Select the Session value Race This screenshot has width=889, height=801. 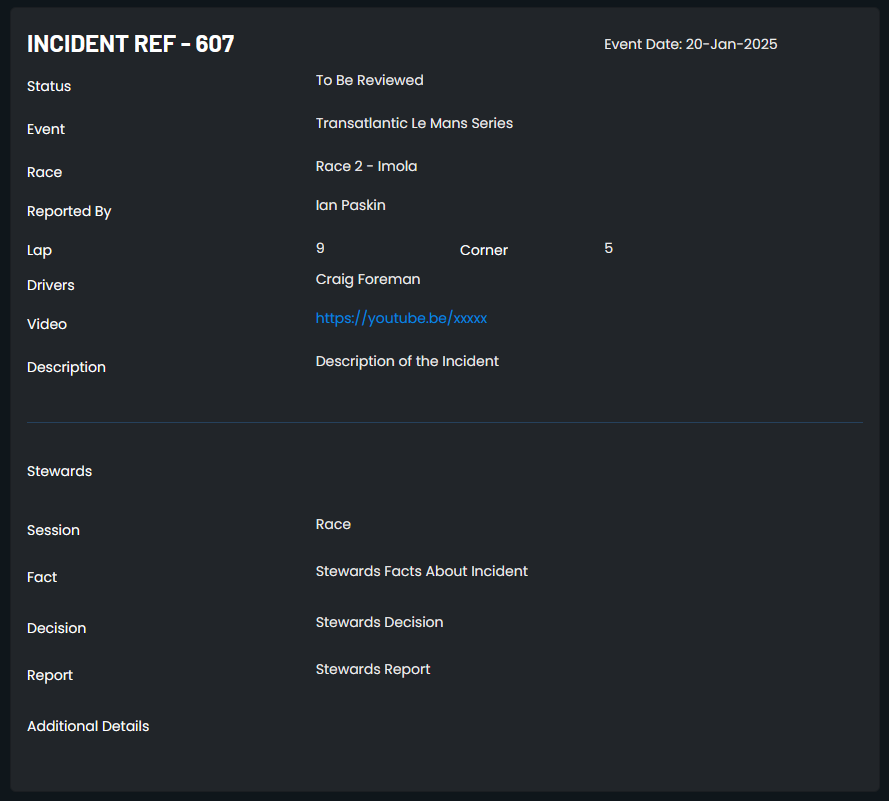tap(333, 524)
